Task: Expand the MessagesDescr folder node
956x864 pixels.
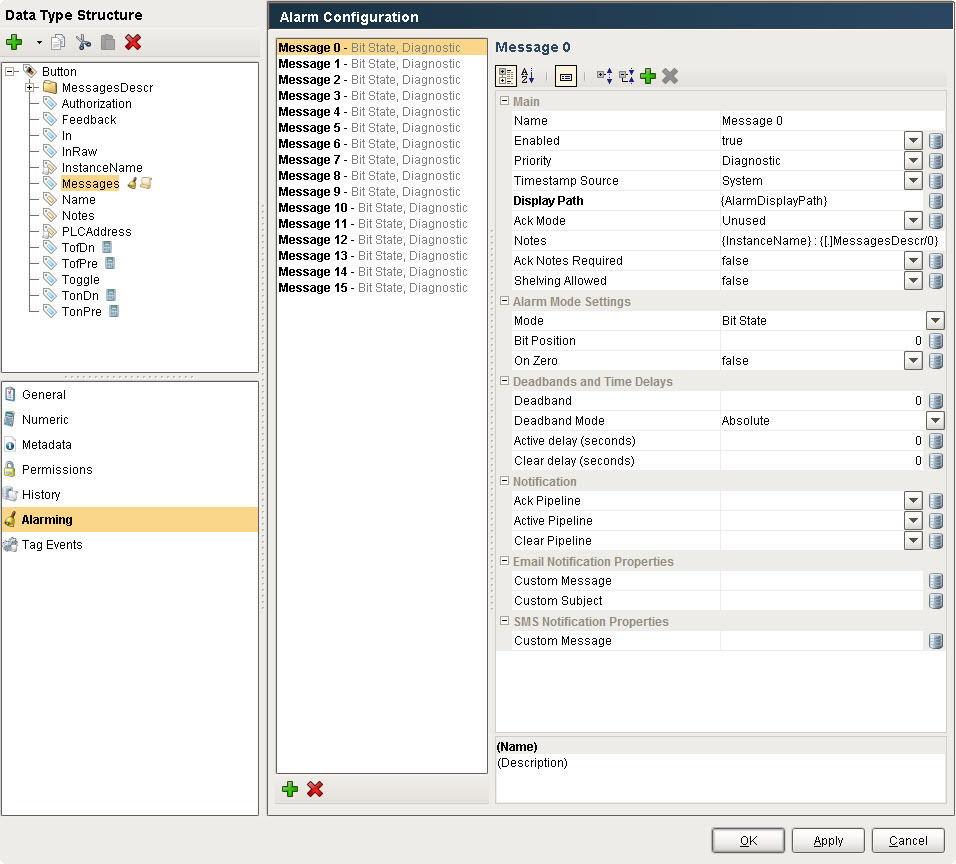Action: coord(31,88)
